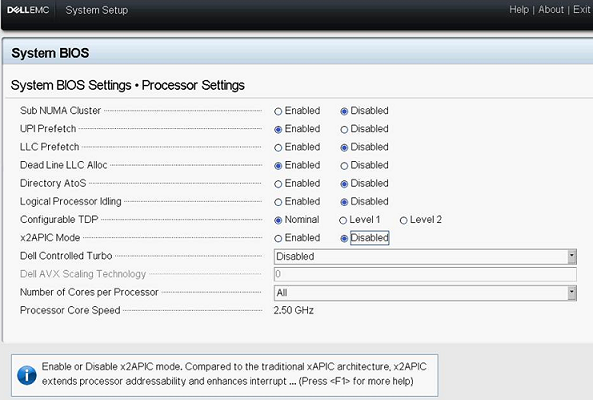Image resolution: width=593 pixels, height=400 pixels.
Task: Open the About menu item
Action: [551, 9]
